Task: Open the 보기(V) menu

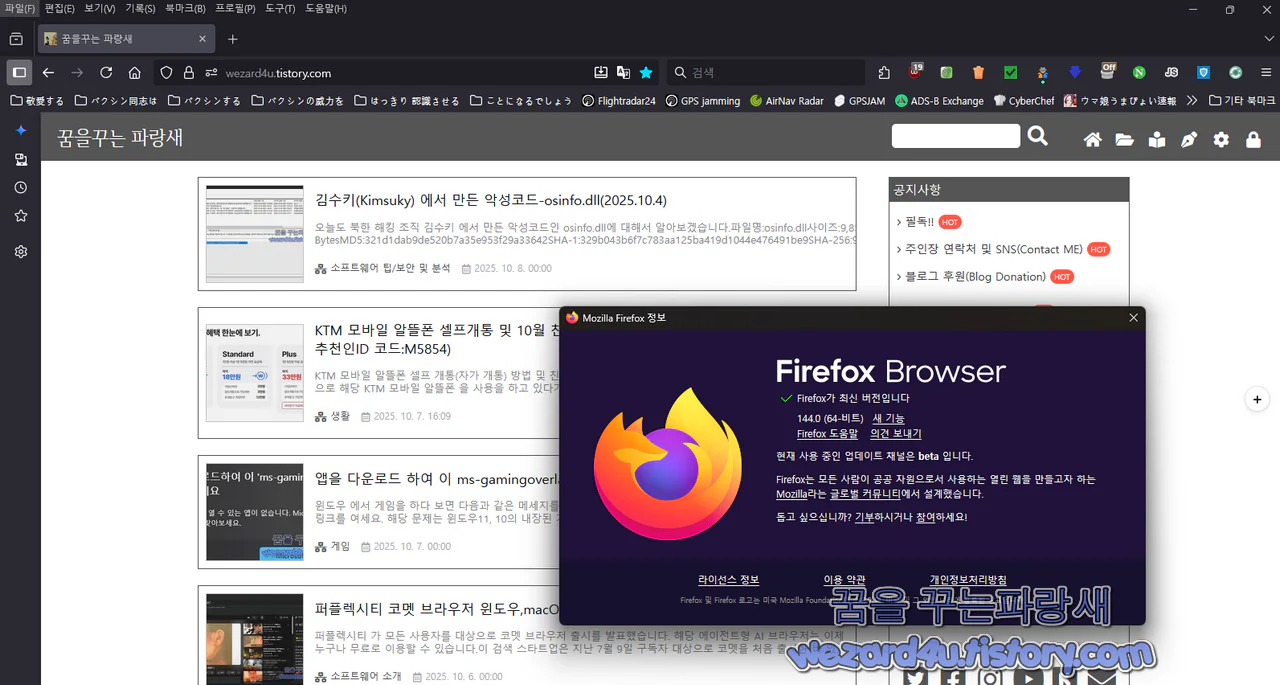Action: [x=99, y=9]
